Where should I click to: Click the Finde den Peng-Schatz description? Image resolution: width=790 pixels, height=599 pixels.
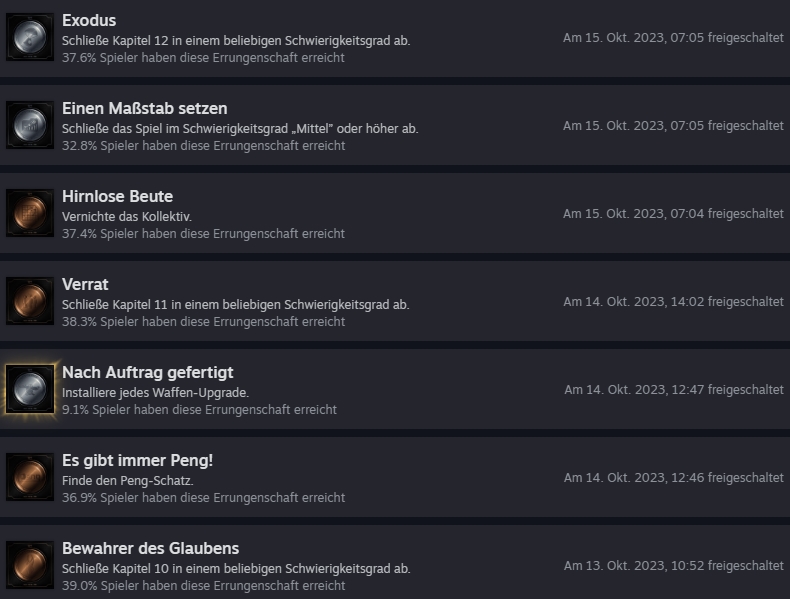coord(127,481)
